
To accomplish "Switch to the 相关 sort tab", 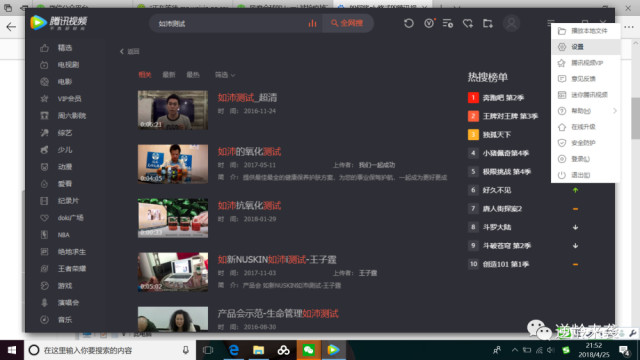I will pyautogui.click(x=145, y=75).
